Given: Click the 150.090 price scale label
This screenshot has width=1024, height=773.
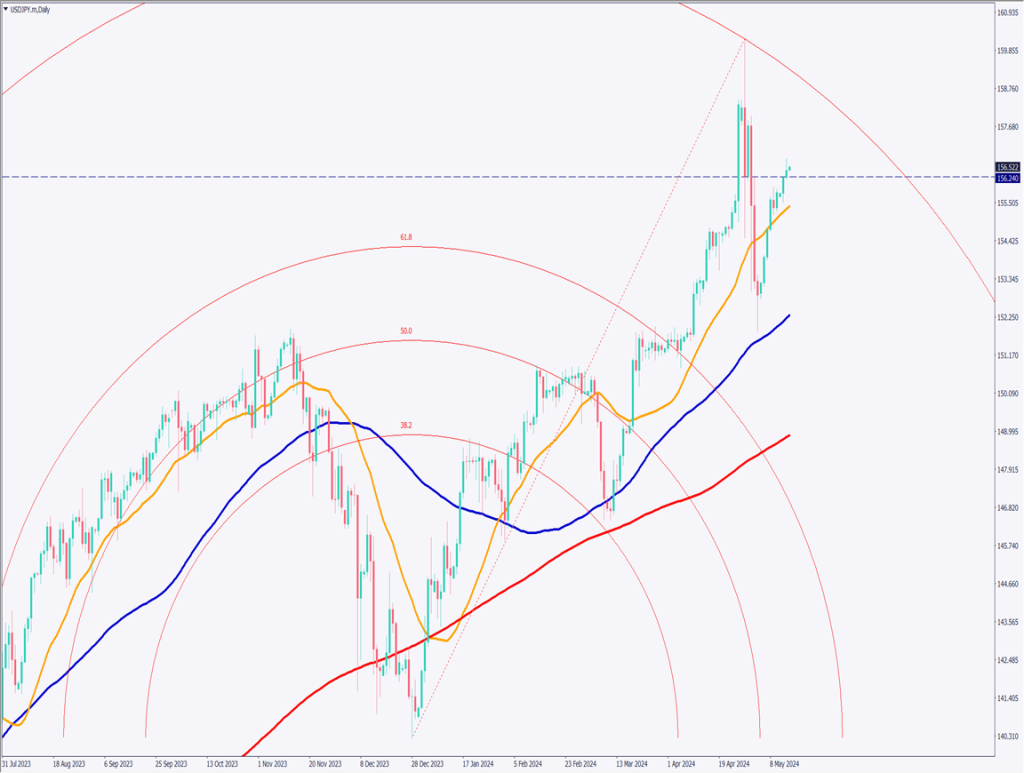Looking at the screenshot, I should (x=1007, y=393).
